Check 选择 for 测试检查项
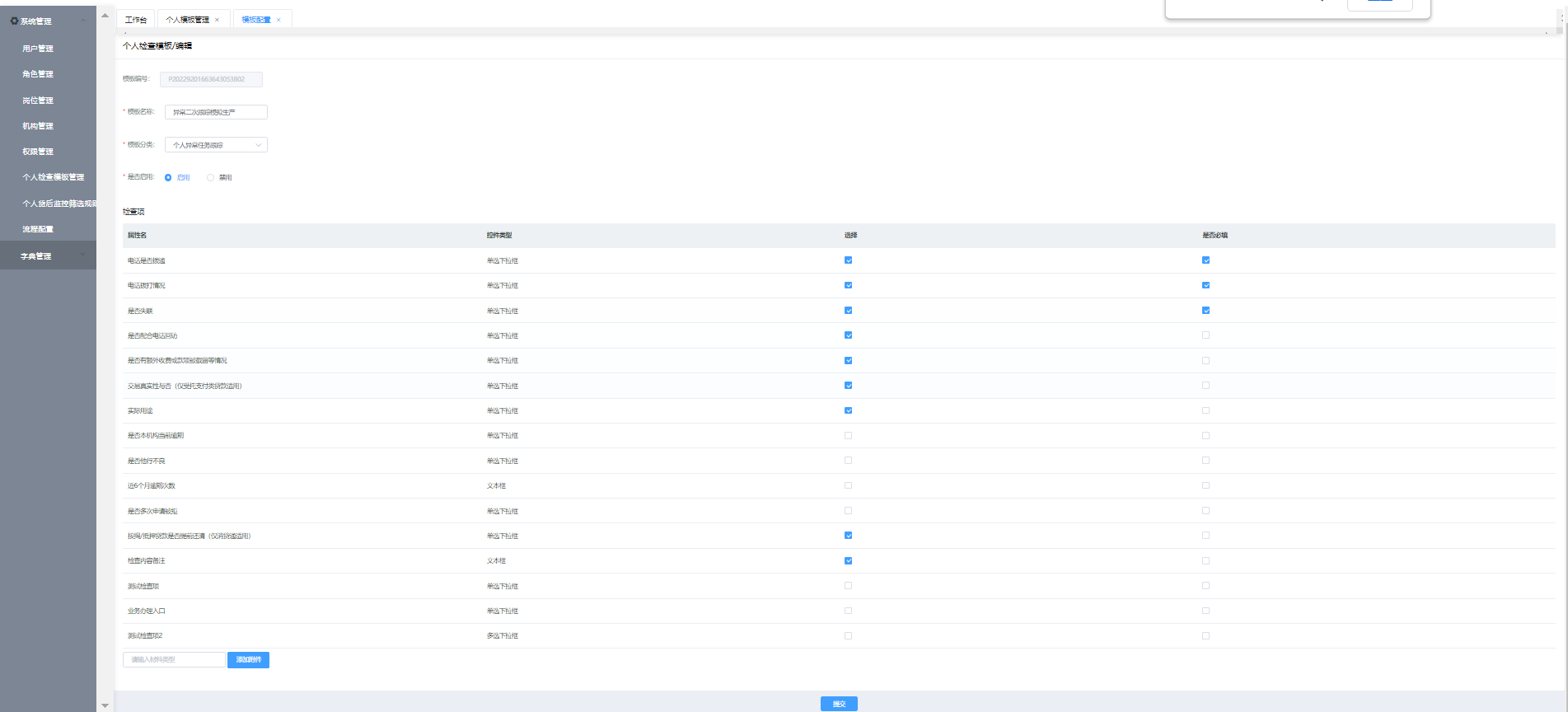1568x712 pixels. pos(848,586)
